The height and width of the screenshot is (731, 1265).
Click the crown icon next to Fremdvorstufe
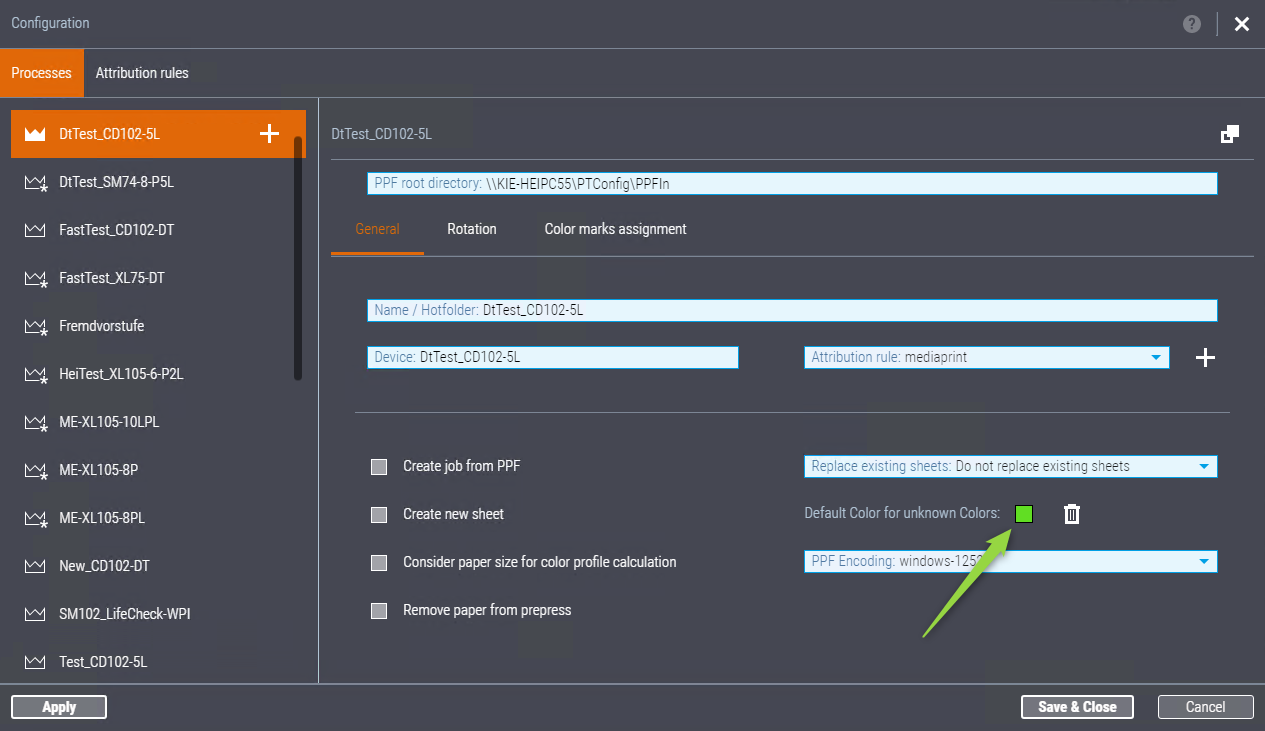click(36, 327)
